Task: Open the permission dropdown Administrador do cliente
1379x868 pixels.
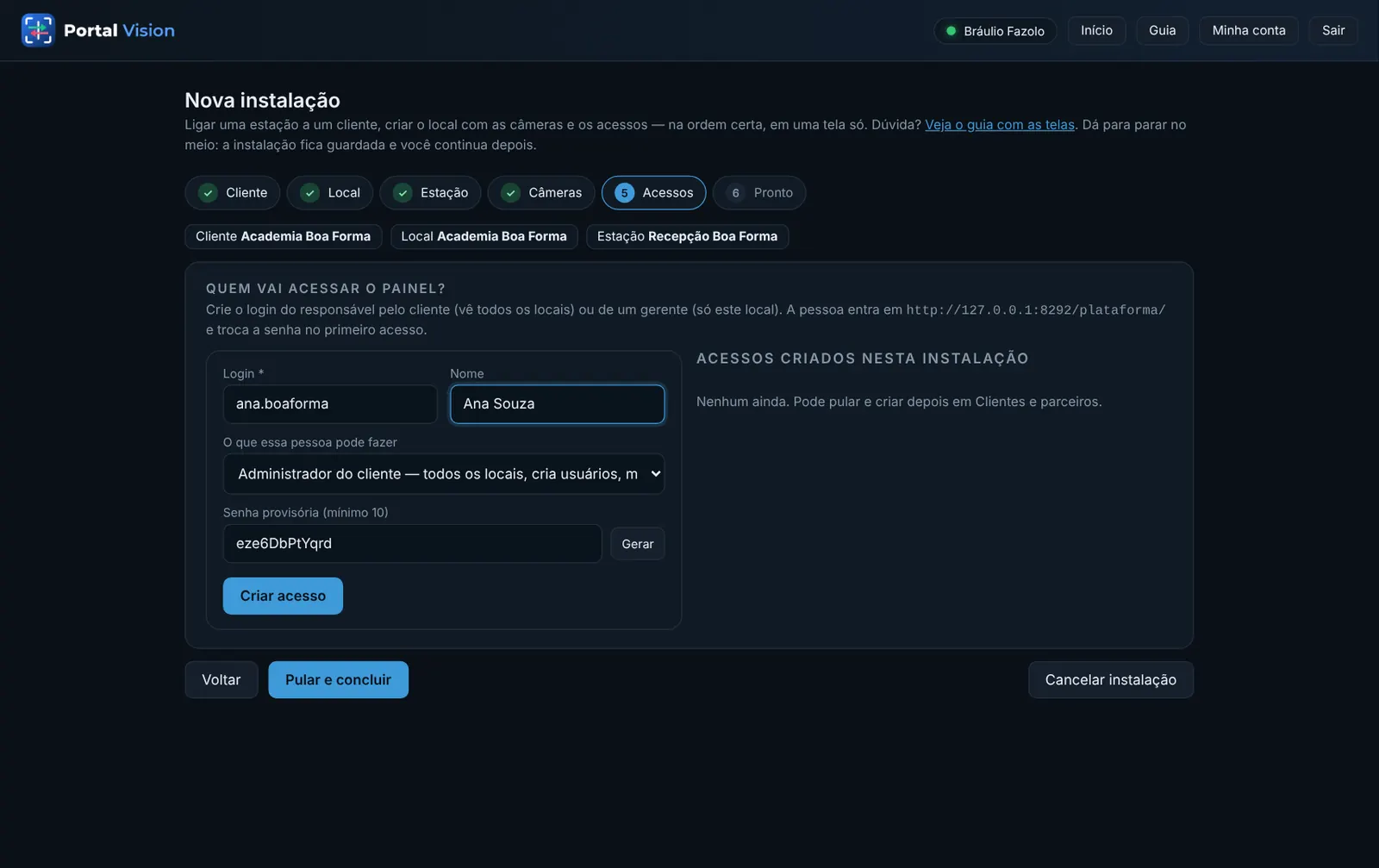Action: (444, 474)
